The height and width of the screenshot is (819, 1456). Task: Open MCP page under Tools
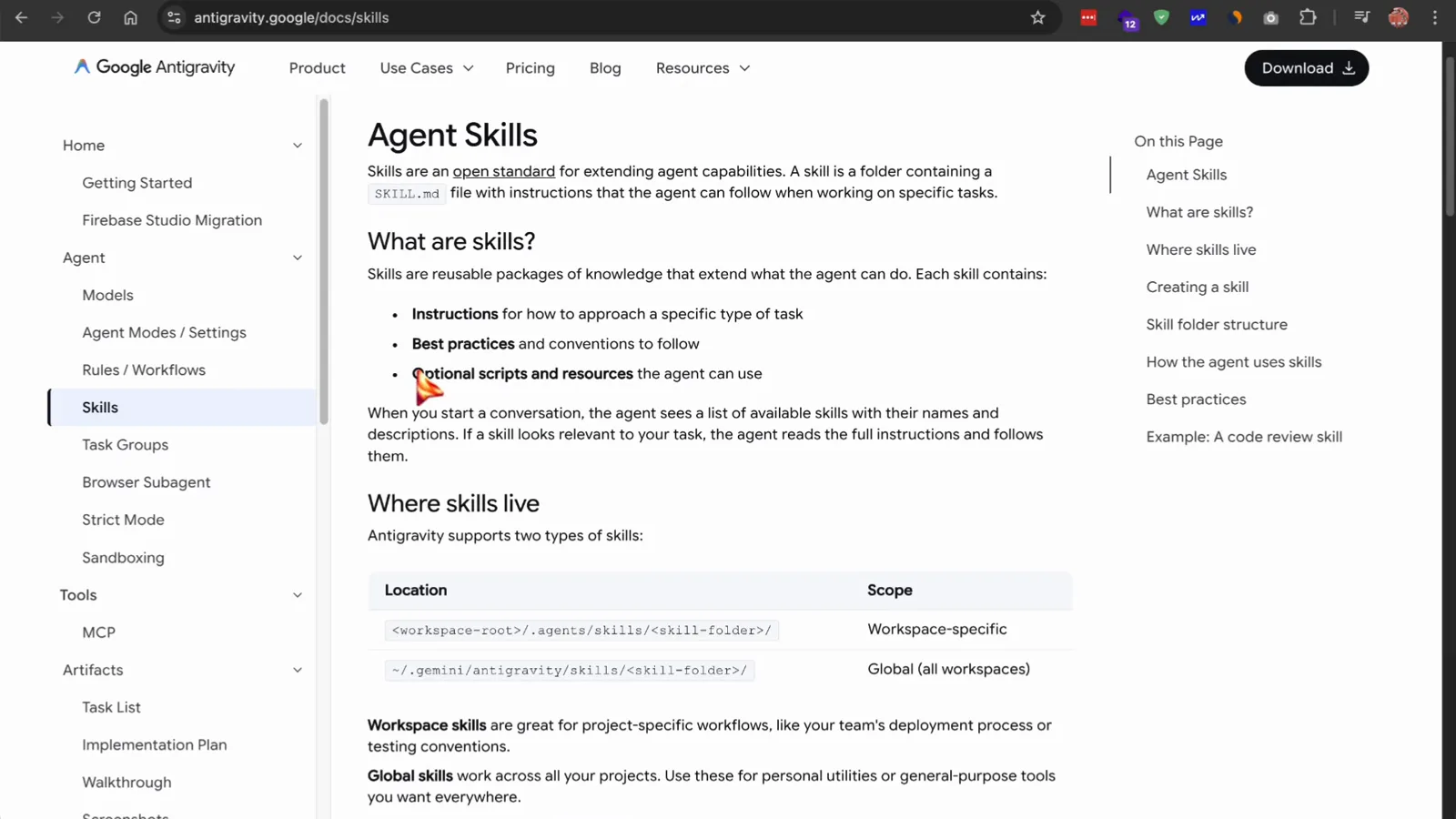tap(98, 632)
